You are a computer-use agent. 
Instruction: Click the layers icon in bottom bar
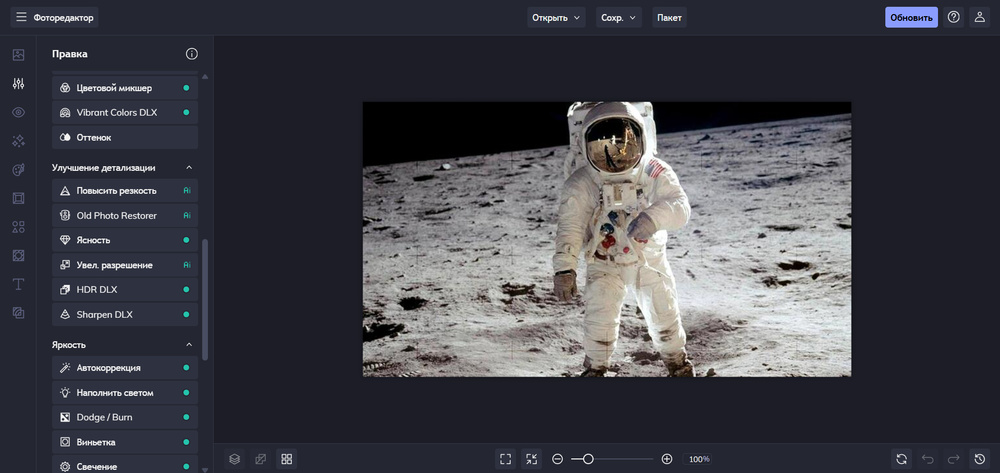point(234,459)
